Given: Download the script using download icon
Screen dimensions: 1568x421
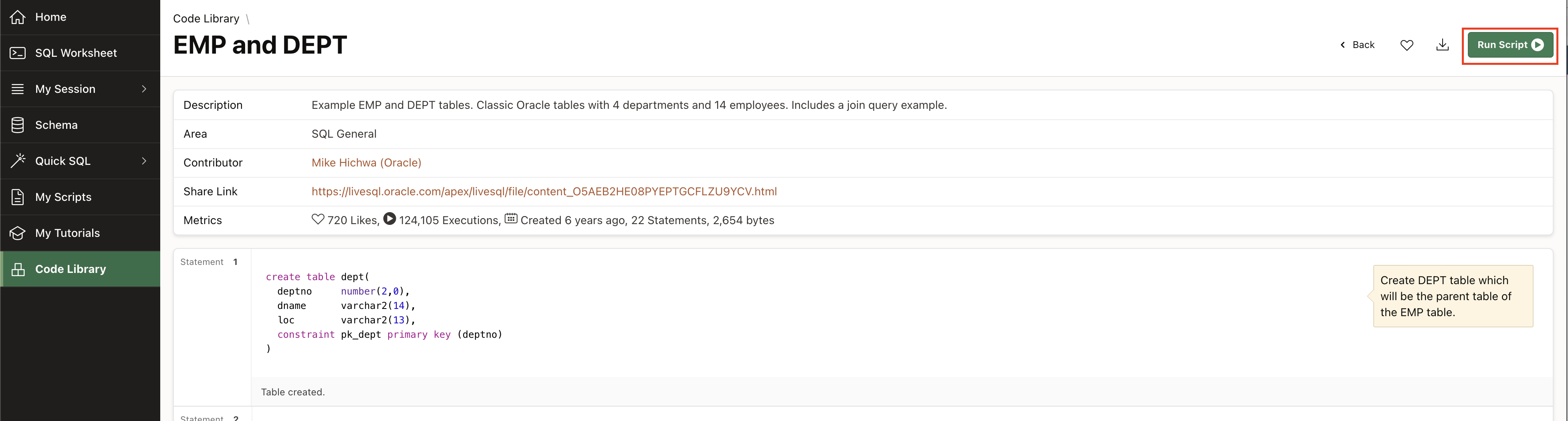Looking at the screenshot, I should (1442, 45).
